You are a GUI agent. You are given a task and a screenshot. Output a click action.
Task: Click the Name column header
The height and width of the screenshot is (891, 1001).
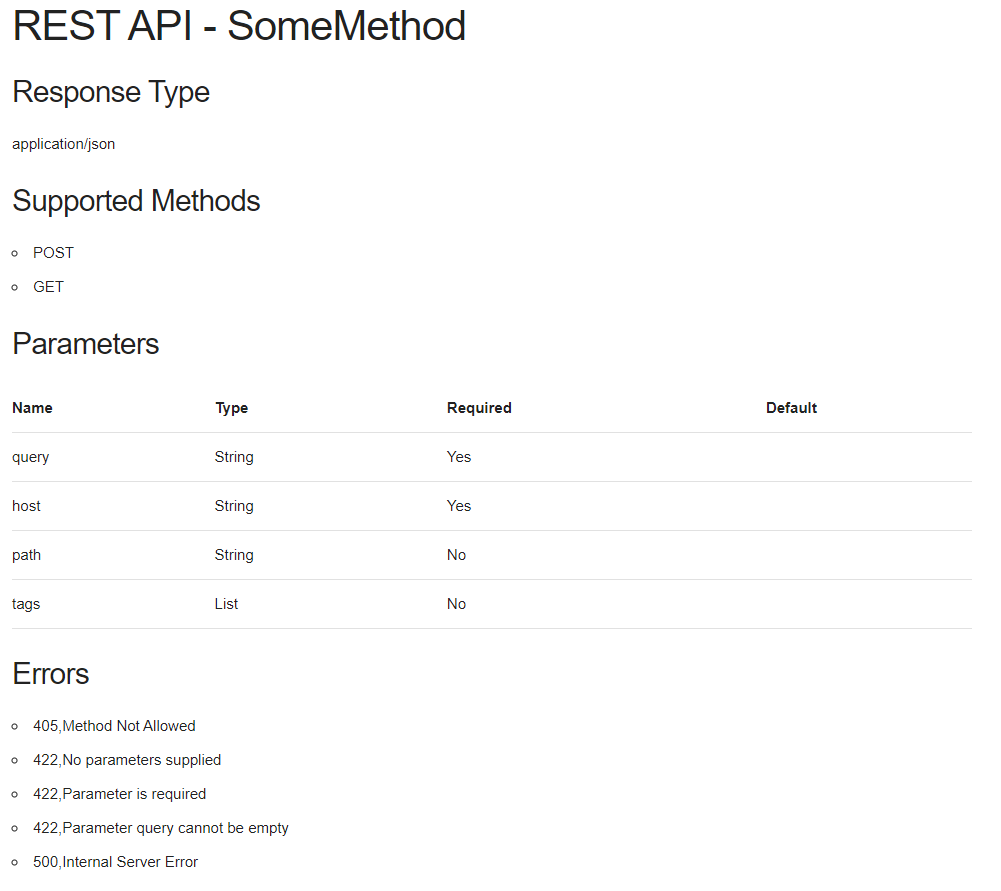32,408
